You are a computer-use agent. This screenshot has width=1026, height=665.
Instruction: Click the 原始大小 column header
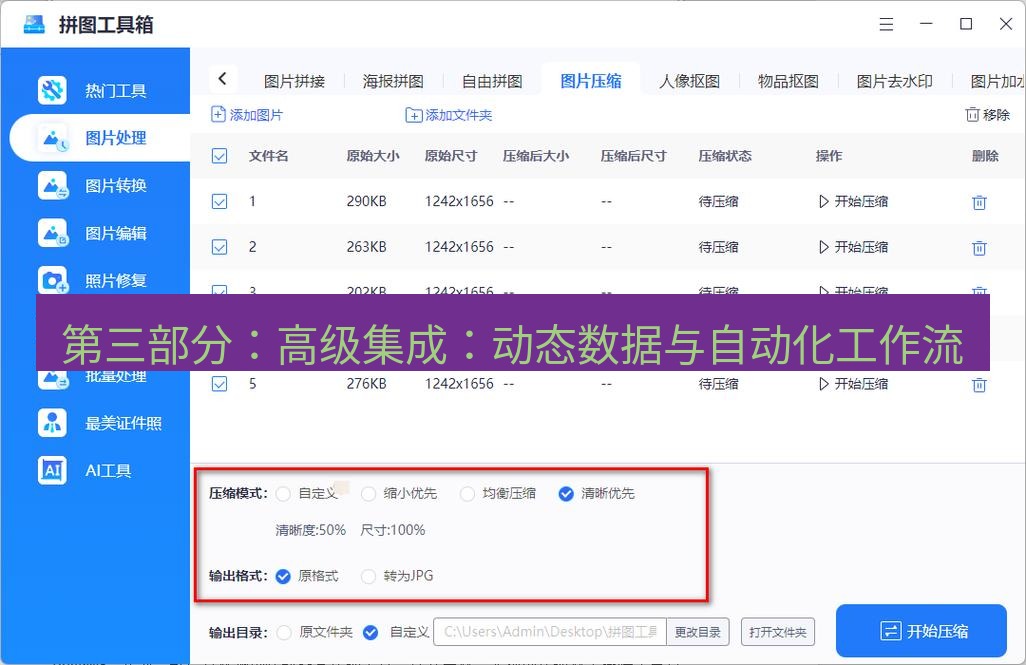pyautogui.click(x=373, y=156)
